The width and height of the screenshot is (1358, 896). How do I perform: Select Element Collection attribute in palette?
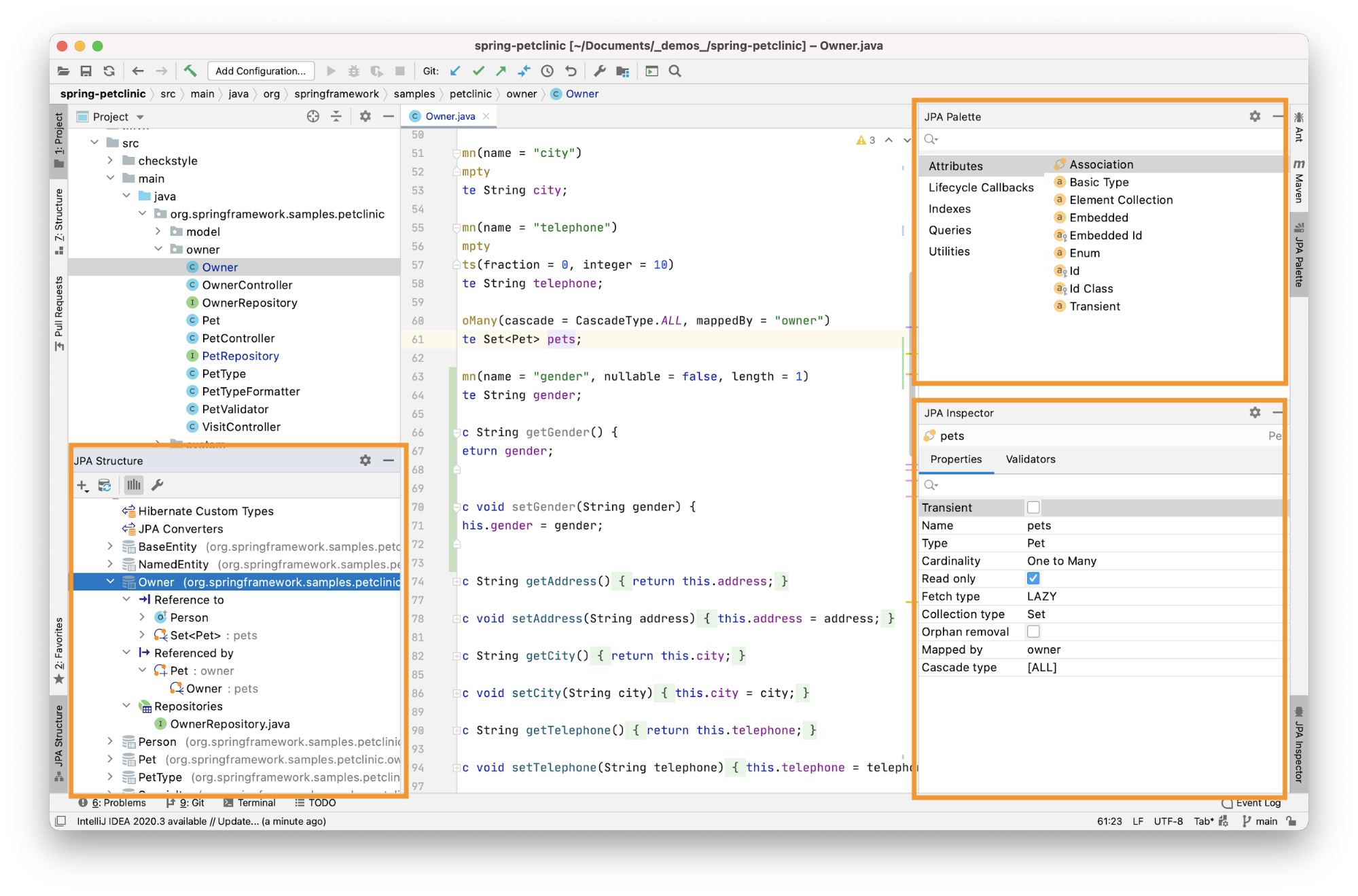pos(1121,200)
